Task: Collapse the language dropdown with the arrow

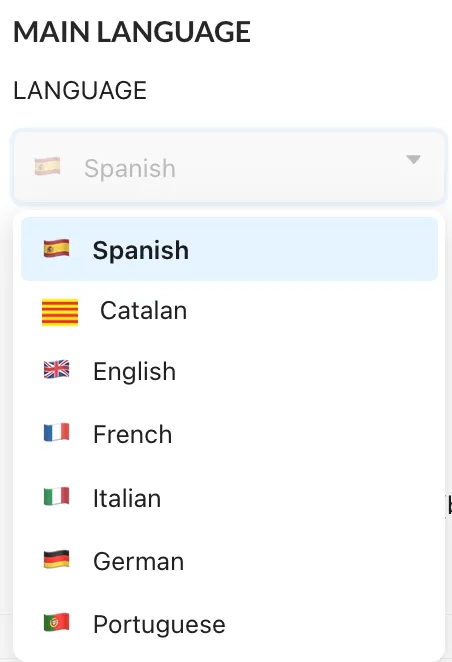Action: pos(413,160)
